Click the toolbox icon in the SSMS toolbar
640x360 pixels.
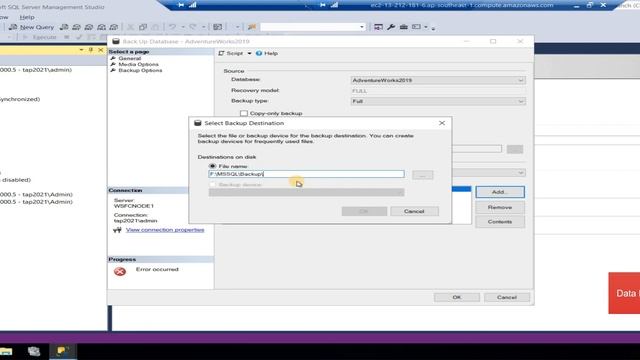coord(404,27)
